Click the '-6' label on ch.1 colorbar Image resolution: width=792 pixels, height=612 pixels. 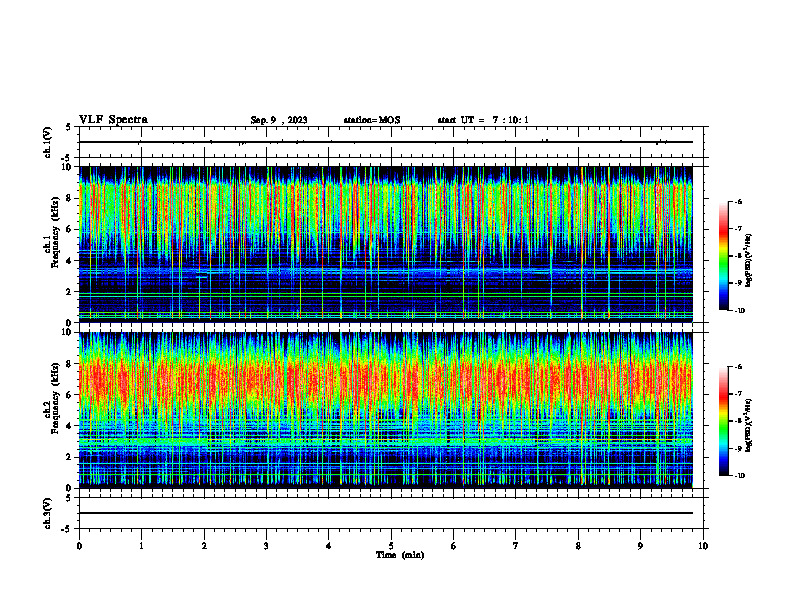coord(738,202)
